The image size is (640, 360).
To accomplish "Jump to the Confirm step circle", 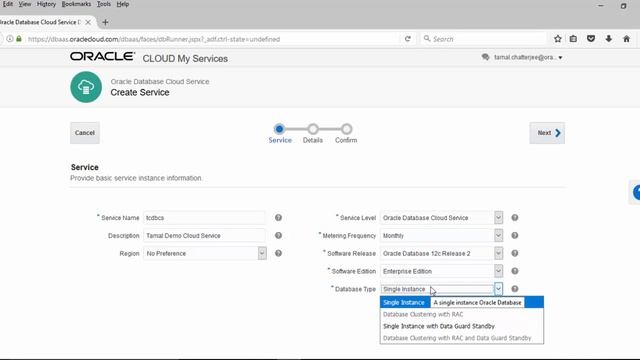I will click(x=347, y=129).
